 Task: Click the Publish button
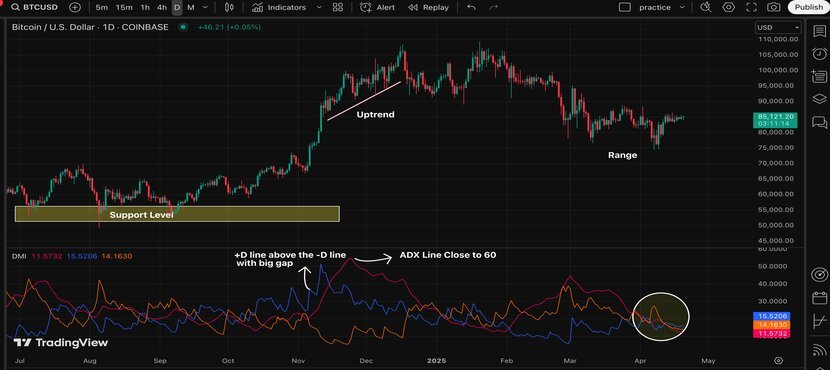808,7
